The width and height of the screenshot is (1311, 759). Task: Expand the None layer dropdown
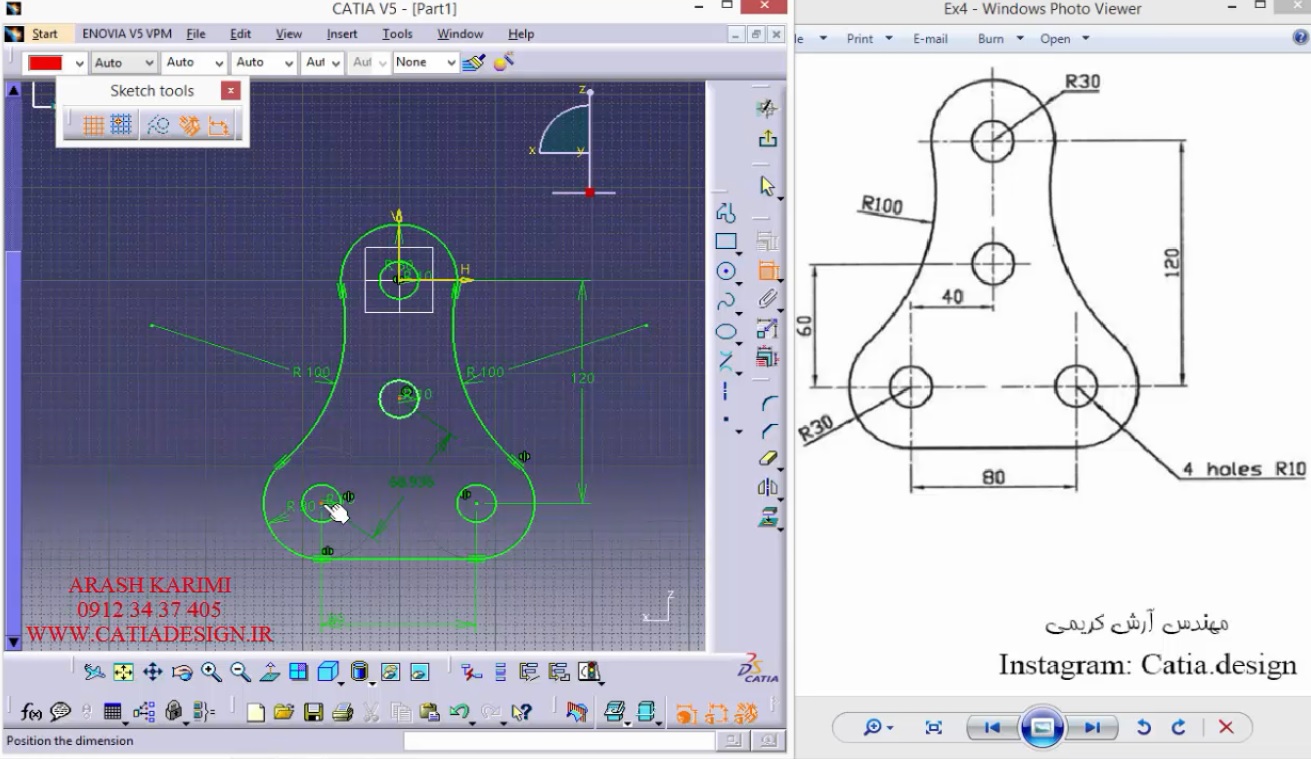coord(452,63)
